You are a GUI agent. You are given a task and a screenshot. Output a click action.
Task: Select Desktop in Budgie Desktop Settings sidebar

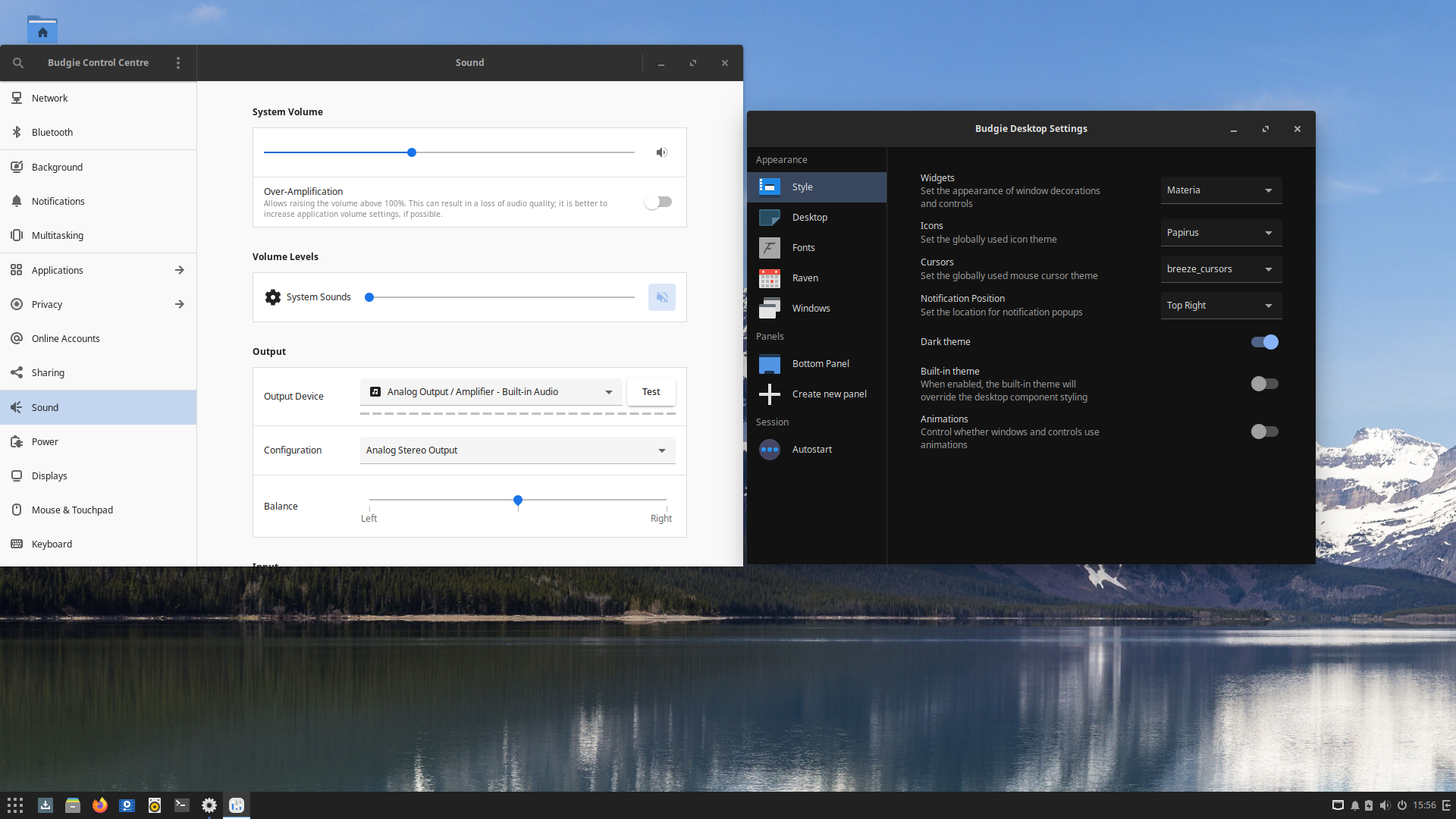coord(817,218)
